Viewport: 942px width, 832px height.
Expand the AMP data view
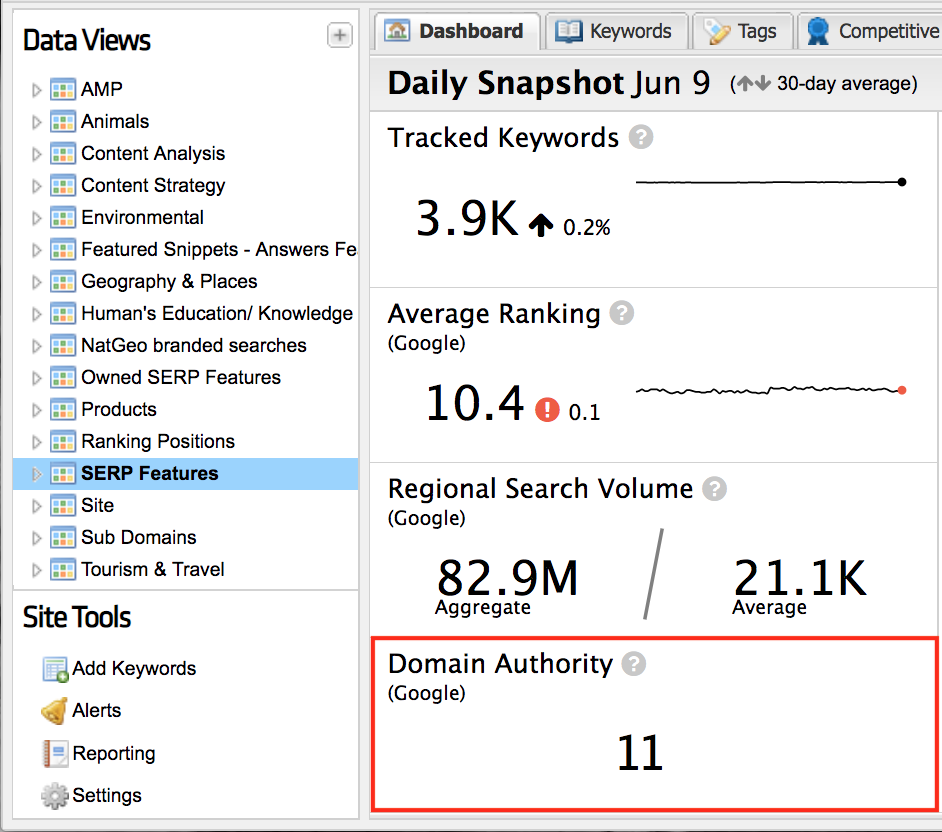coord(37,90)
